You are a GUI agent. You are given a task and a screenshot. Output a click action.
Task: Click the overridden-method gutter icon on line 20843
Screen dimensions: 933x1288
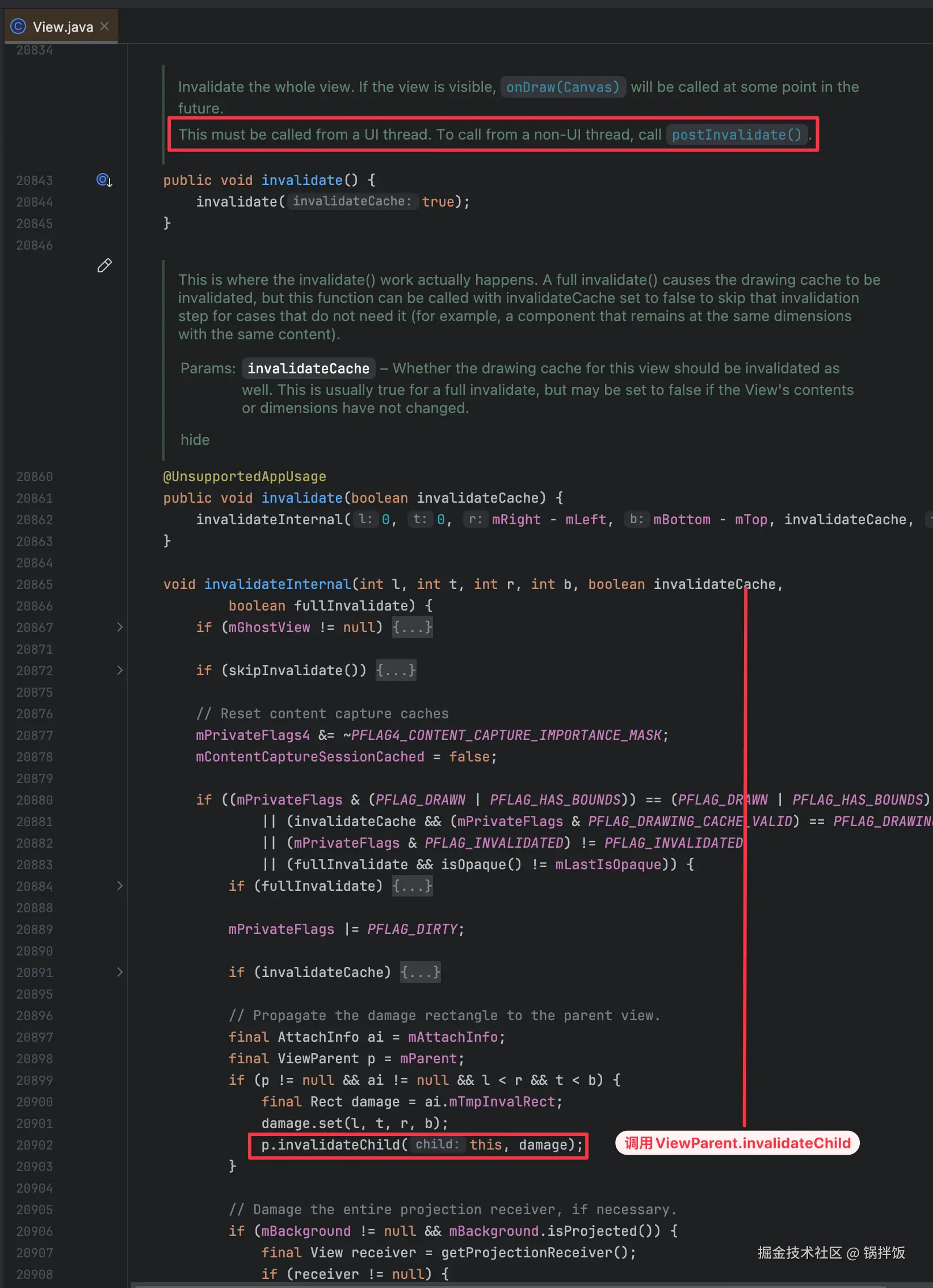(104, 180)
